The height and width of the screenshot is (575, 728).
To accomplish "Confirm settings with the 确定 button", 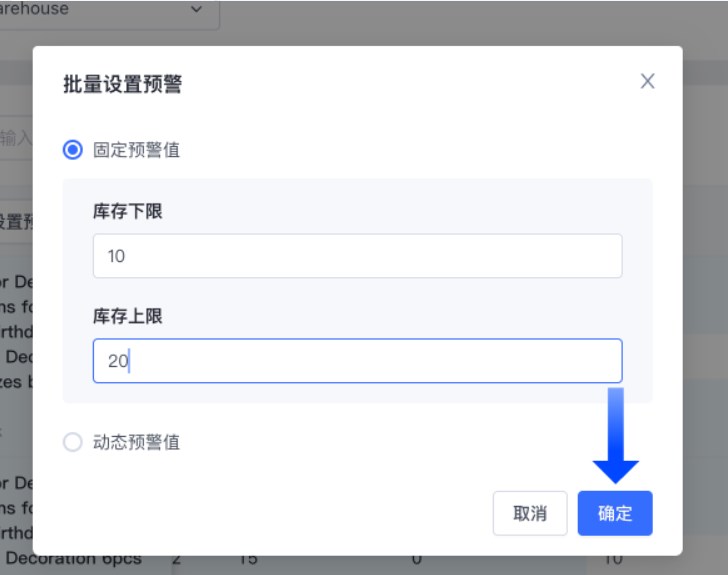I will [614, 513].
